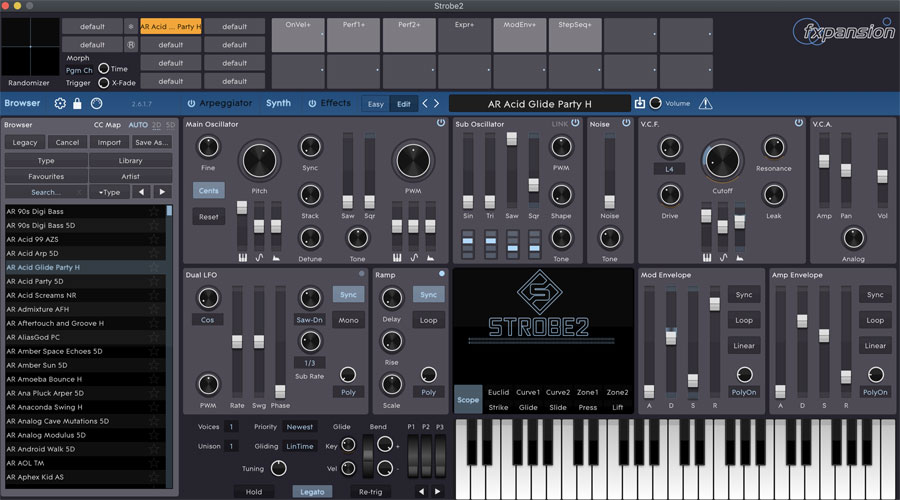The image size is (900, 500).
Task: Click the V.C.F. Cutoff knob
Action: [x=722, y=161]
